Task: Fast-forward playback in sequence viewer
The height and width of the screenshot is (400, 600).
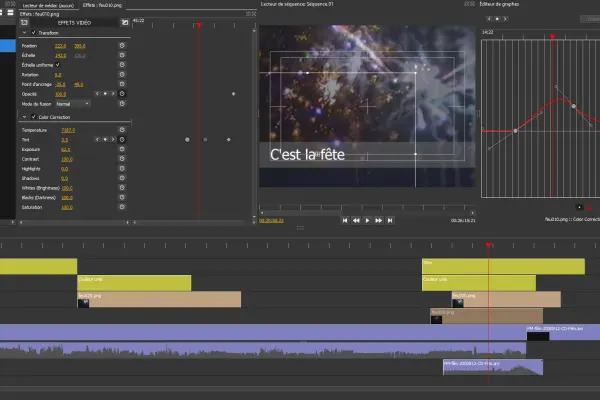Action: tap(378, 220)
